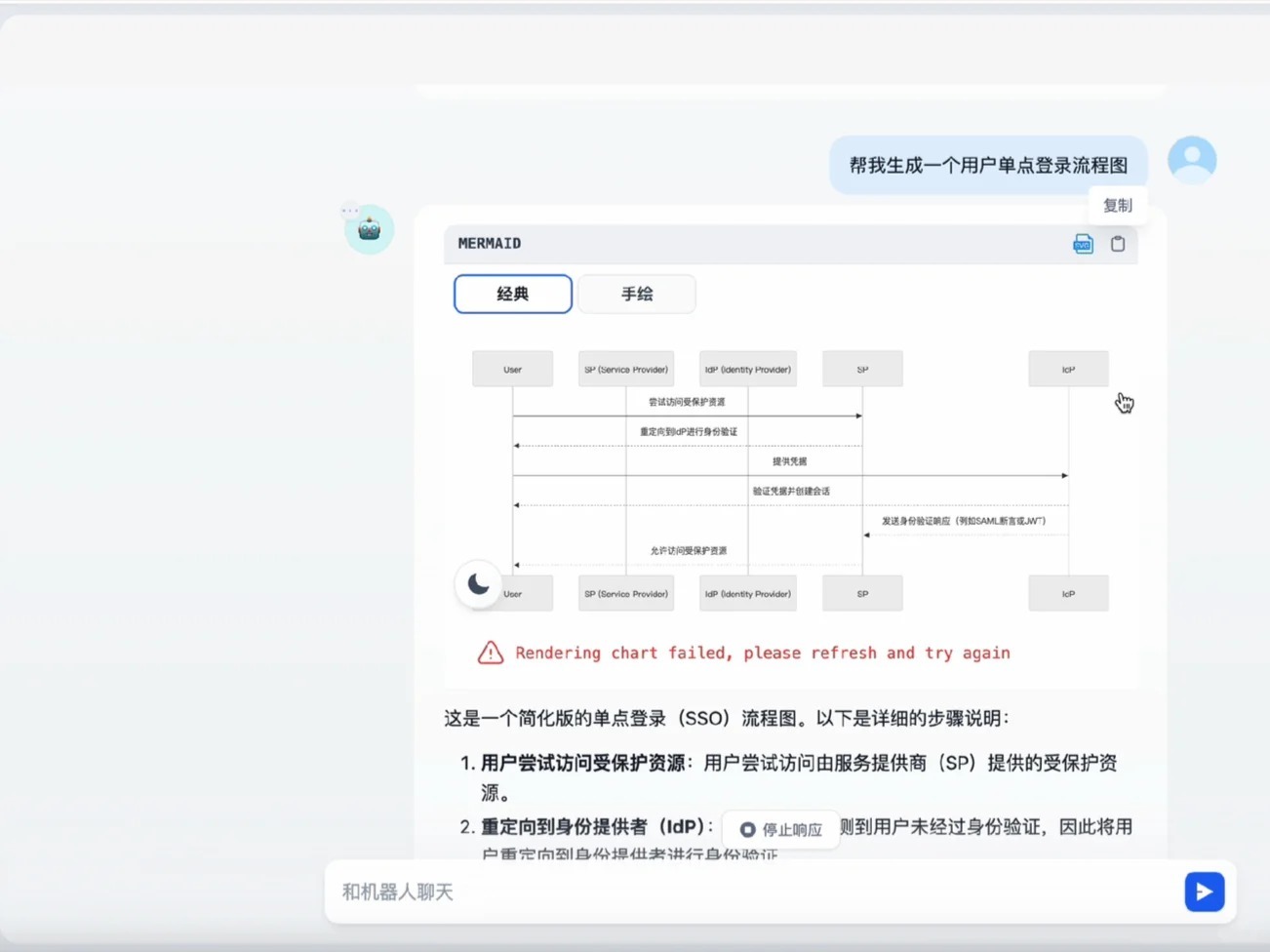Switch to the 经典 diagram style
The height and width of the screenshot is (952, 1270).
(x=512, y=294)
